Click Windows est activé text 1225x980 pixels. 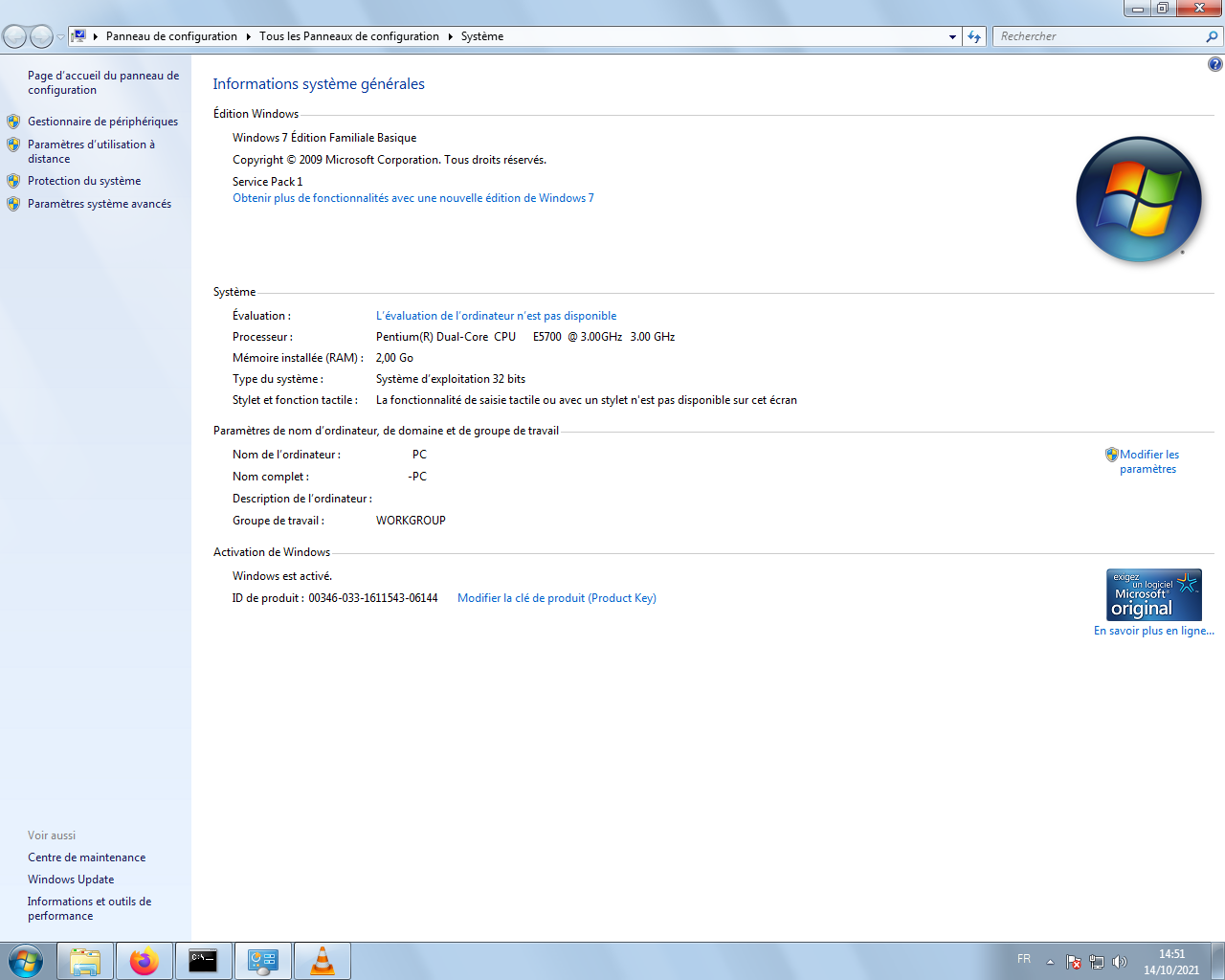(x=282, y=576)
